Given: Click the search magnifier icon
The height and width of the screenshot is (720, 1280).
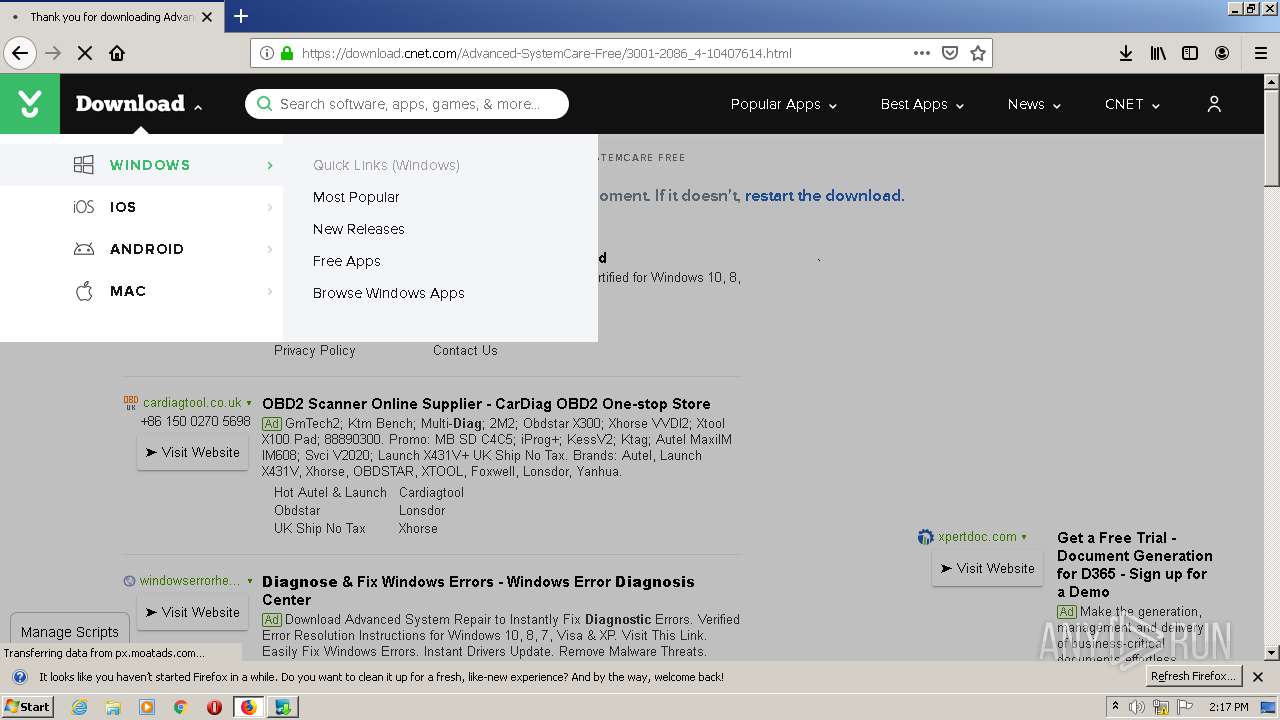Looking at the screenshot, I should coord(264,104).
